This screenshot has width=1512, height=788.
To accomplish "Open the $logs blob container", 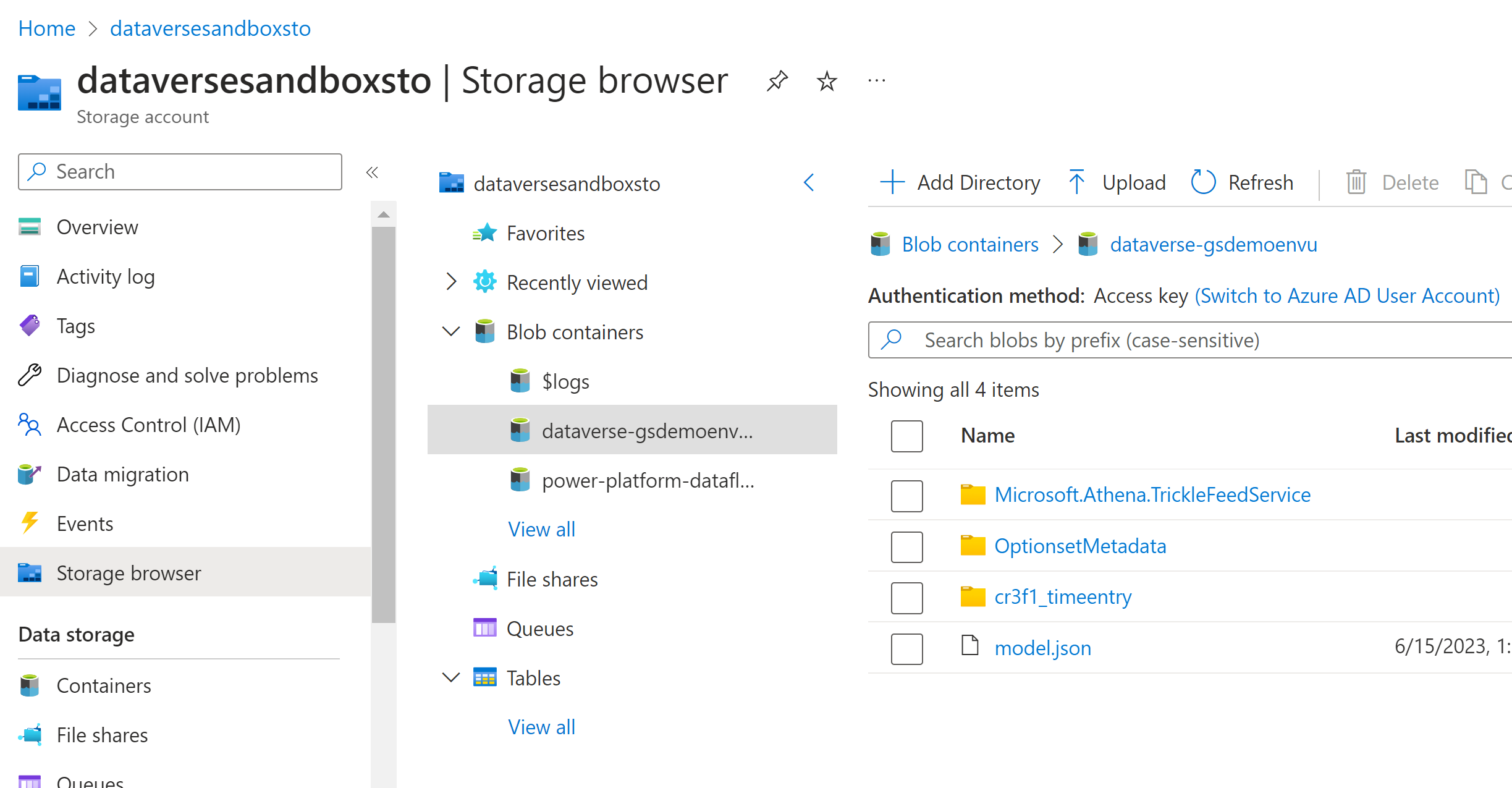I will coord(565,381).
